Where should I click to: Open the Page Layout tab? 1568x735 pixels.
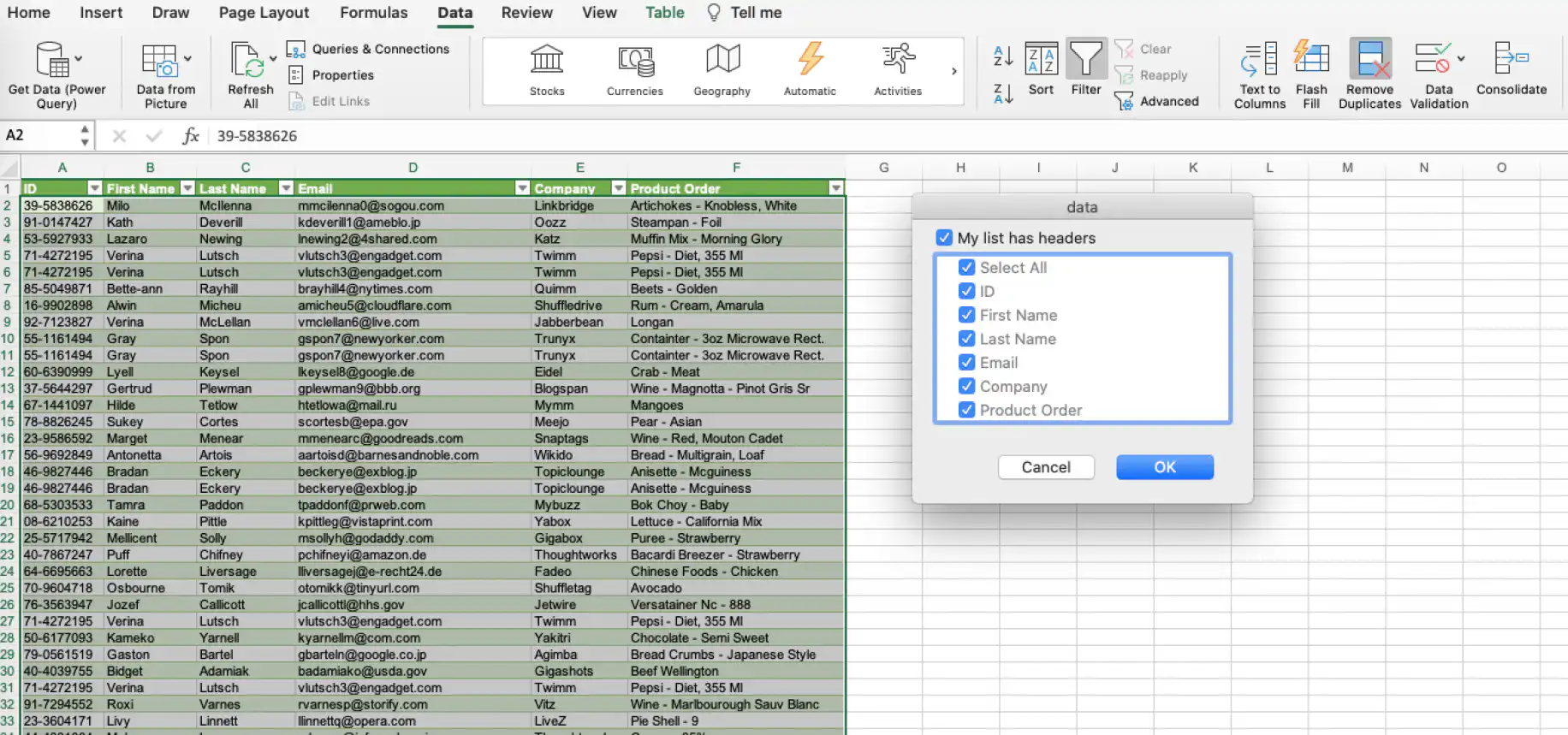tap(264, 13)
